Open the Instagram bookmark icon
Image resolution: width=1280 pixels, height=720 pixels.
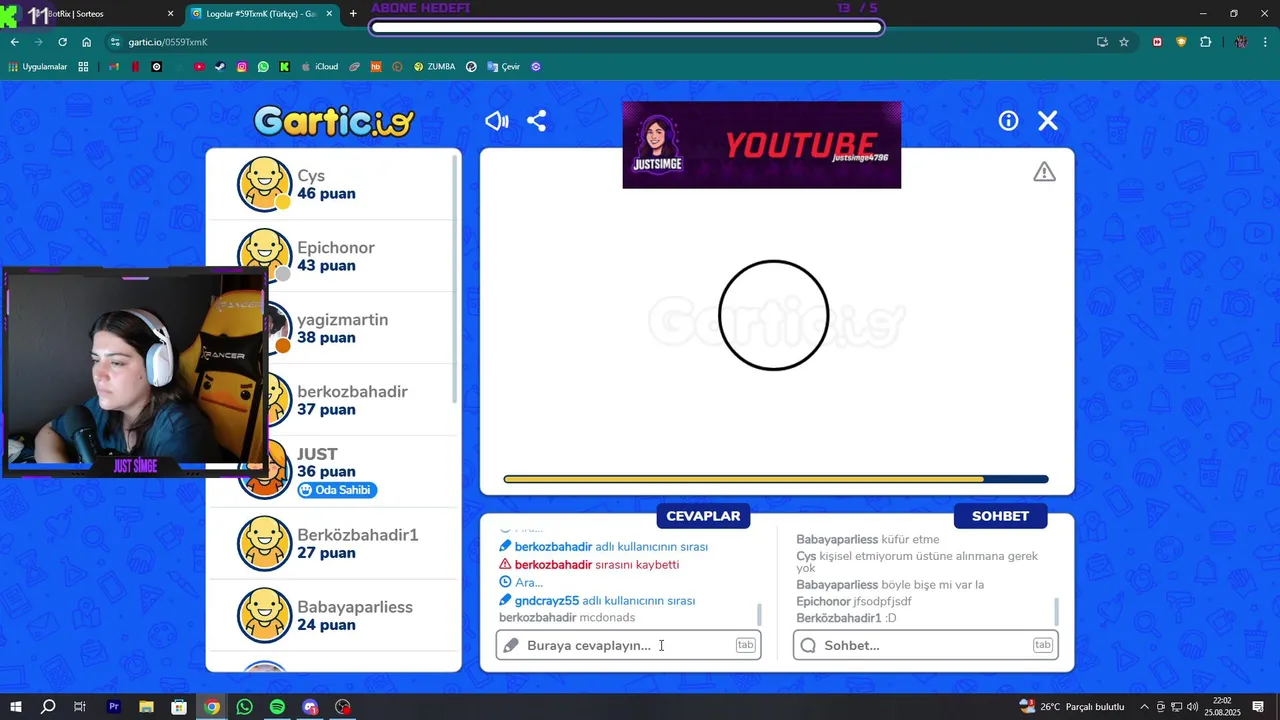[242, 67]
